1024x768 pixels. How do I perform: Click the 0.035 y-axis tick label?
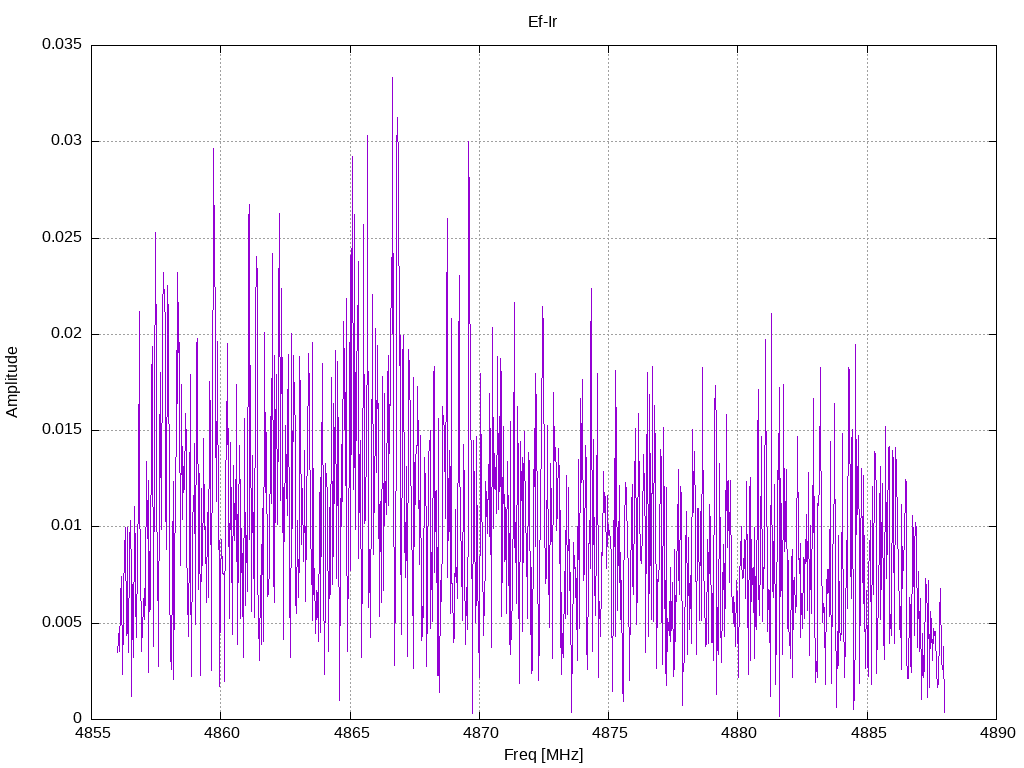[x=62, y=44]
